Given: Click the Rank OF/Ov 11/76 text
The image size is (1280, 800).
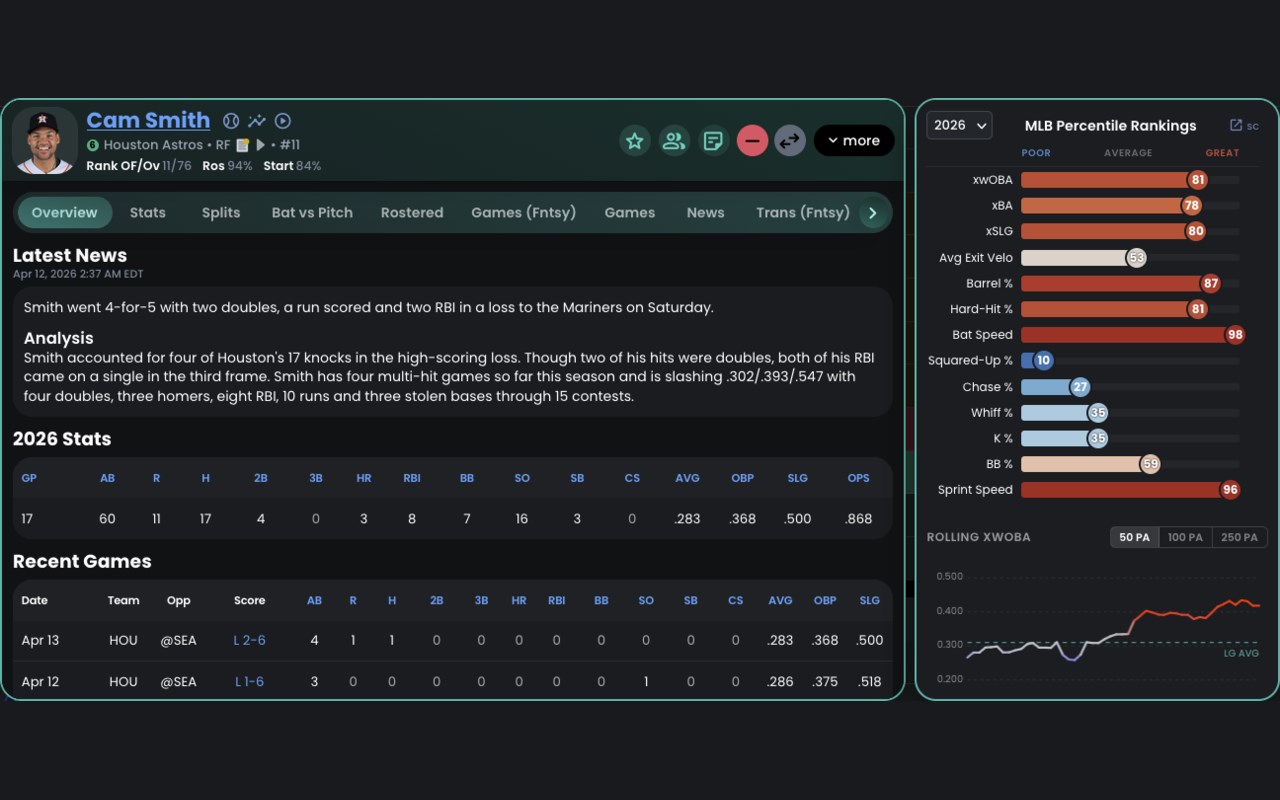Looking at the screenshot, I should (x=139, y=166).
